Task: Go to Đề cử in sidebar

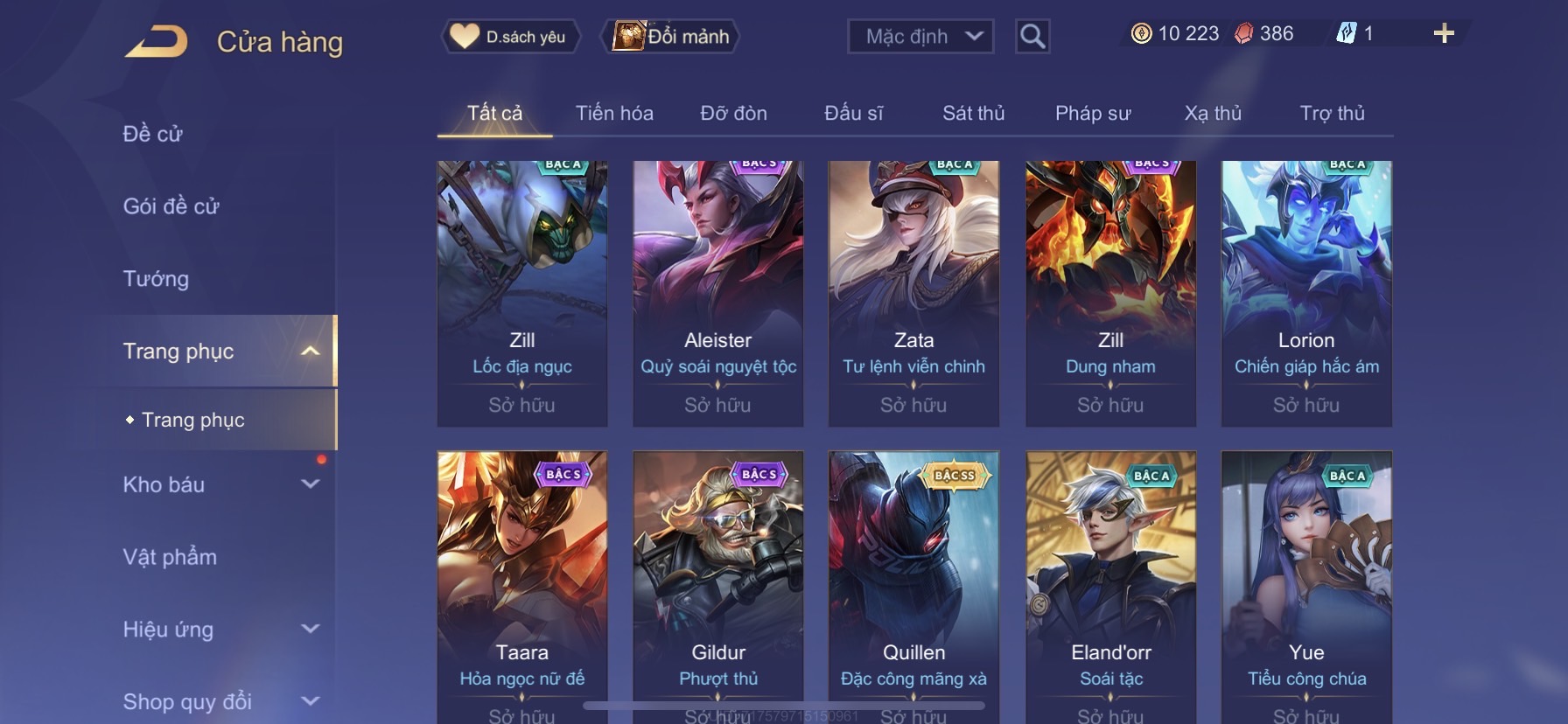Action: click(x=152, y=134)
